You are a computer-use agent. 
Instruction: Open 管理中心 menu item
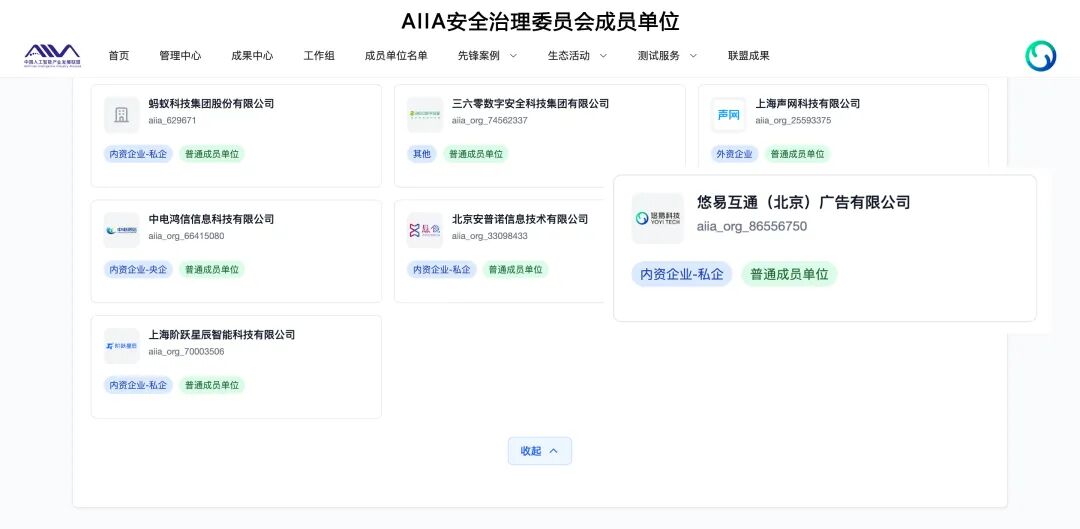coord(180,56)
